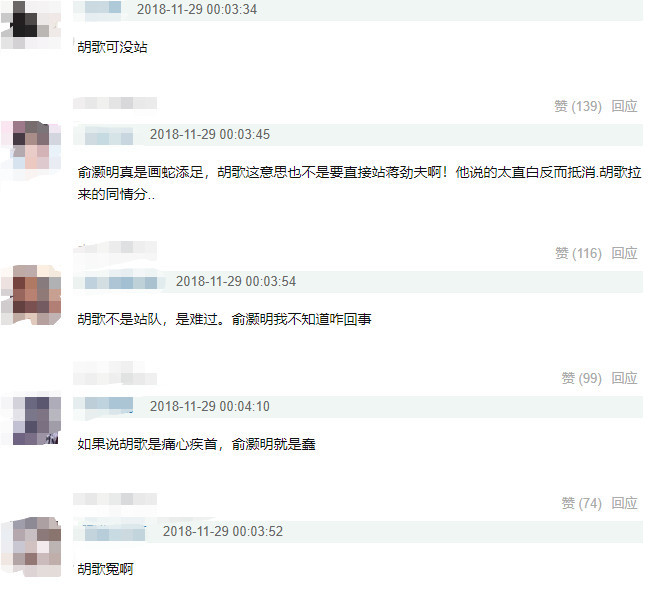Screen dimensions: 648x598
Task: Click 回应 next to 赞 (116)
Action: (624, 253)
